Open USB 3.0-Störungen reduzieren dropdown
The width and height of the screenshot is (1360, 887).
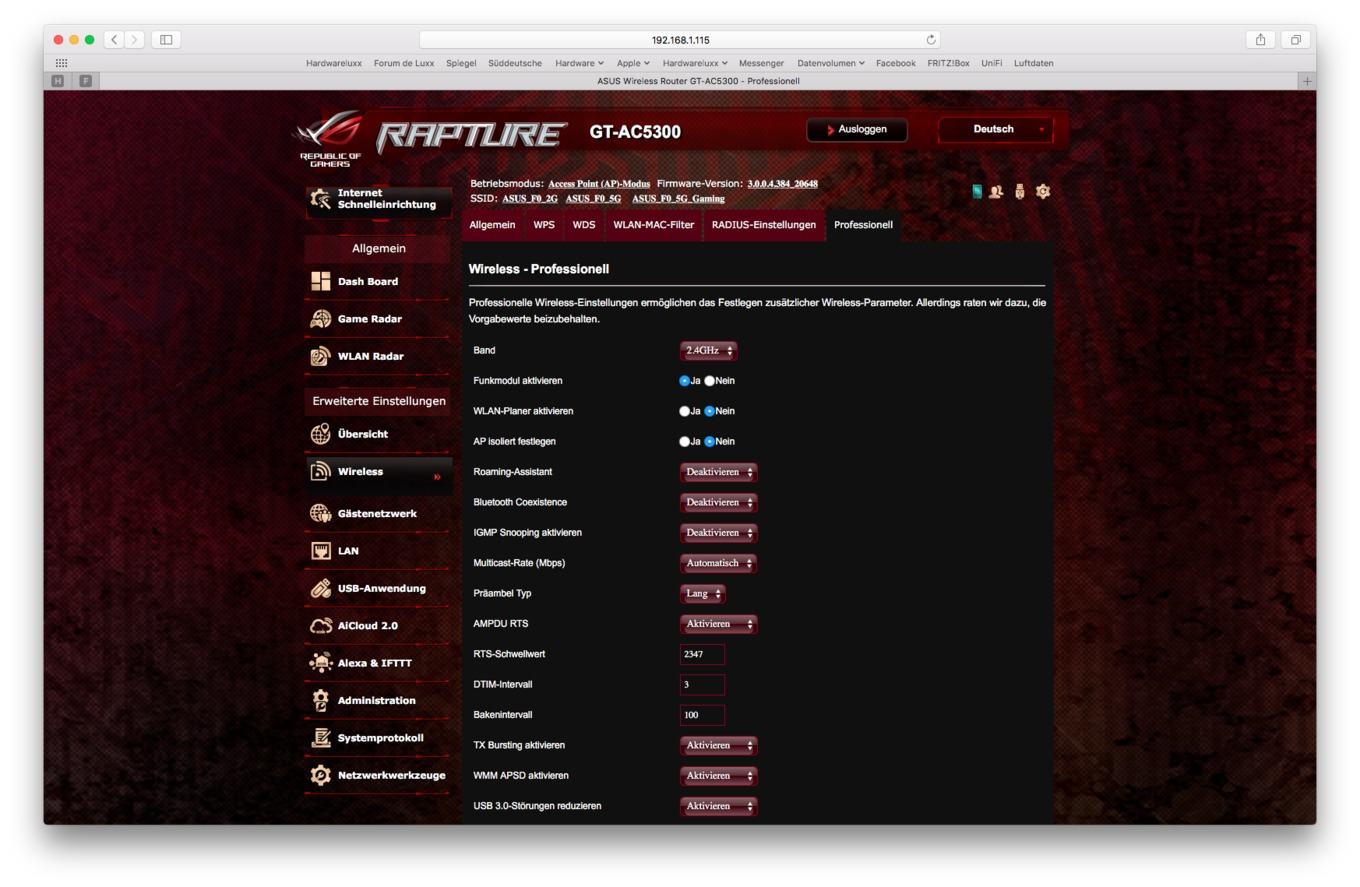click(719, 806)
